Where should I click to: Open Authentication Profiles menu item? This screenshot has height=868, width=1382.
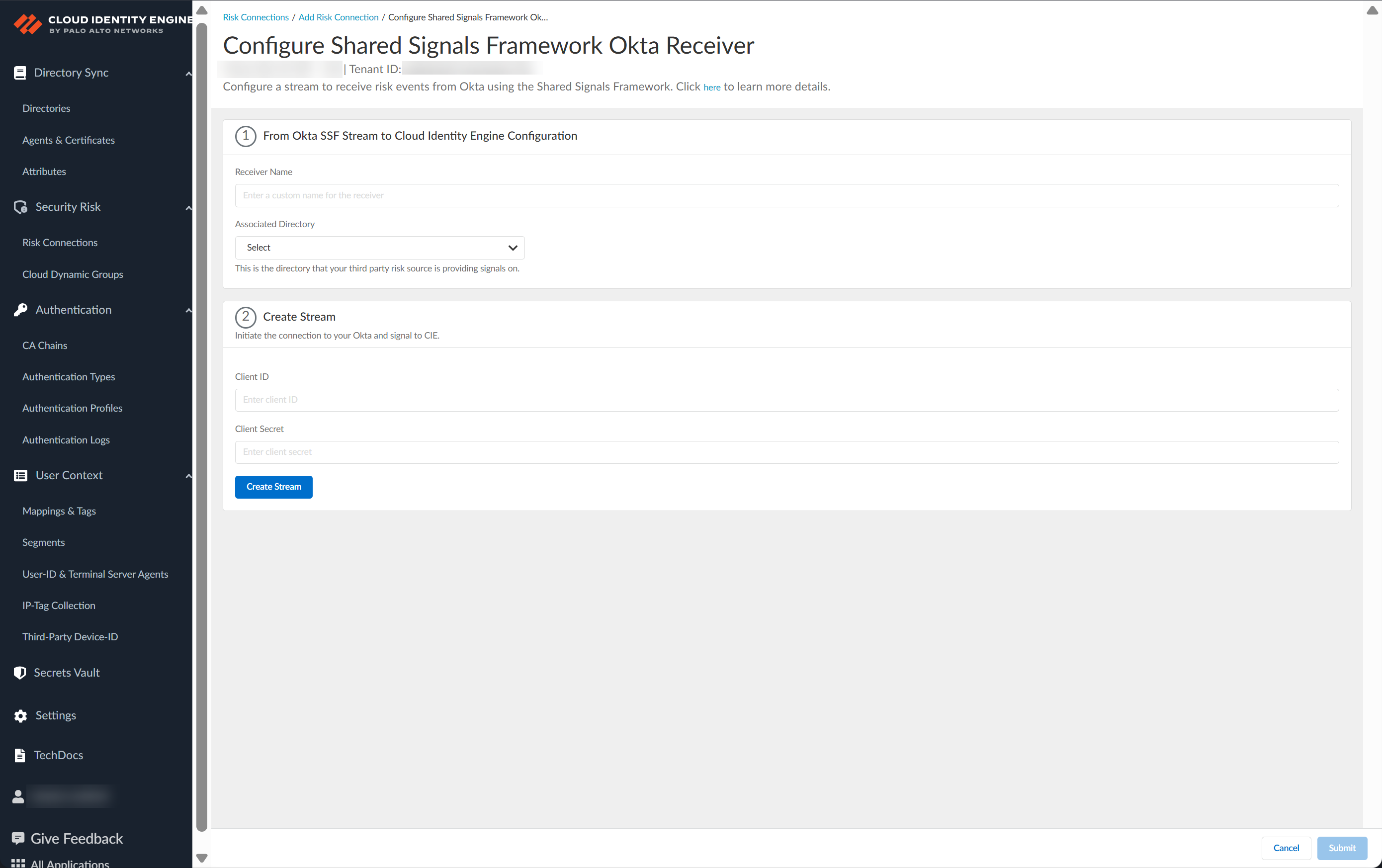tap(72, 408)
